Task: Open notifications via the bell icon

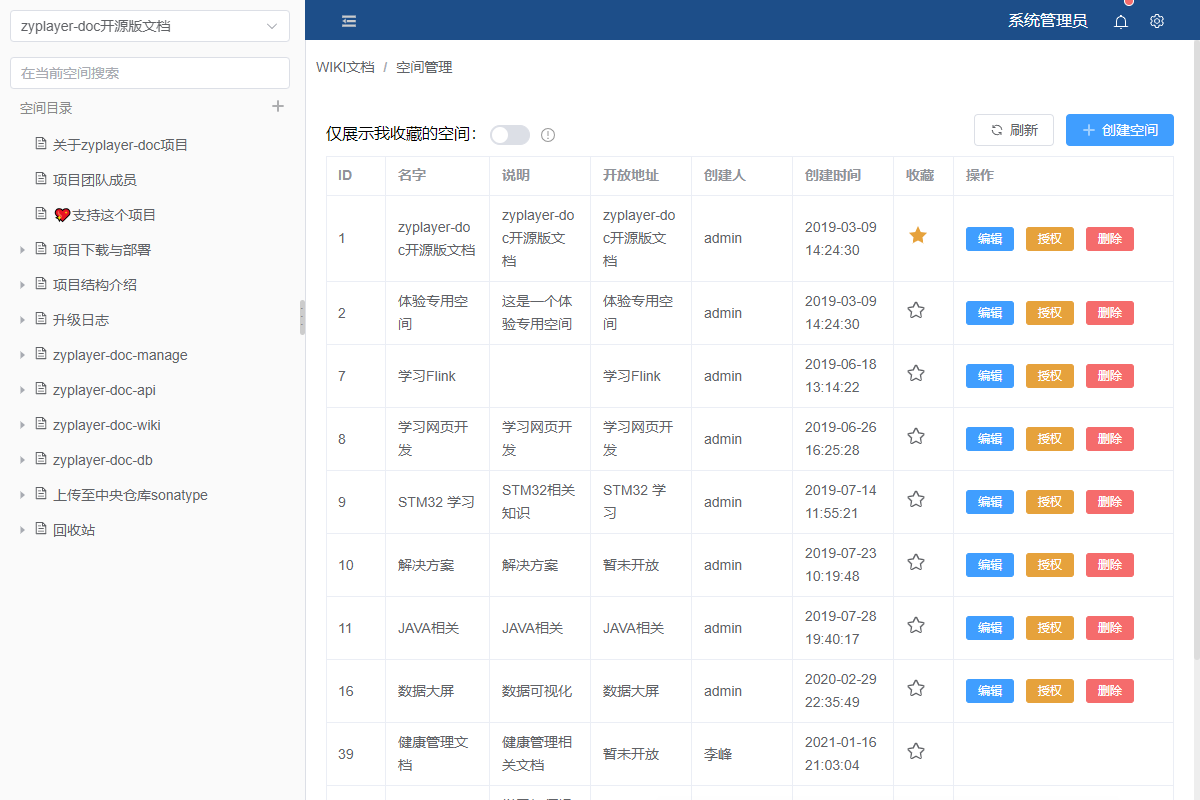Action: click(1121, 21)
